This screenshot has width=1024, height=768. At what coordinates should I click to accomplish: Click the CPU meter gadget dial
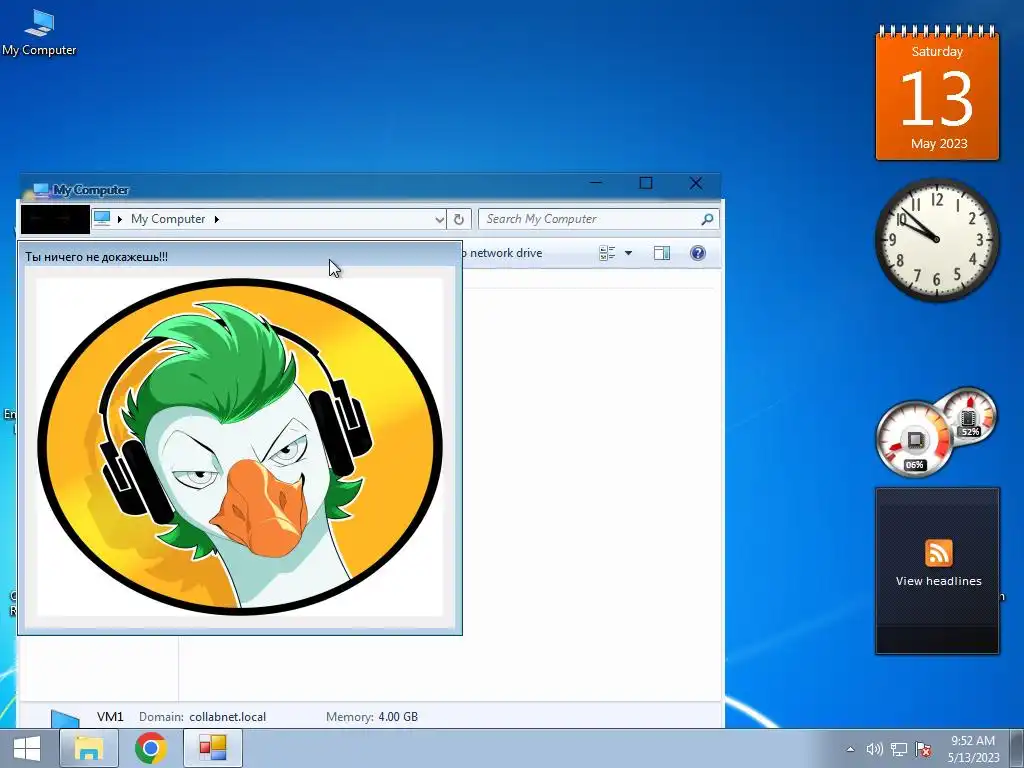tap(914, 438)
